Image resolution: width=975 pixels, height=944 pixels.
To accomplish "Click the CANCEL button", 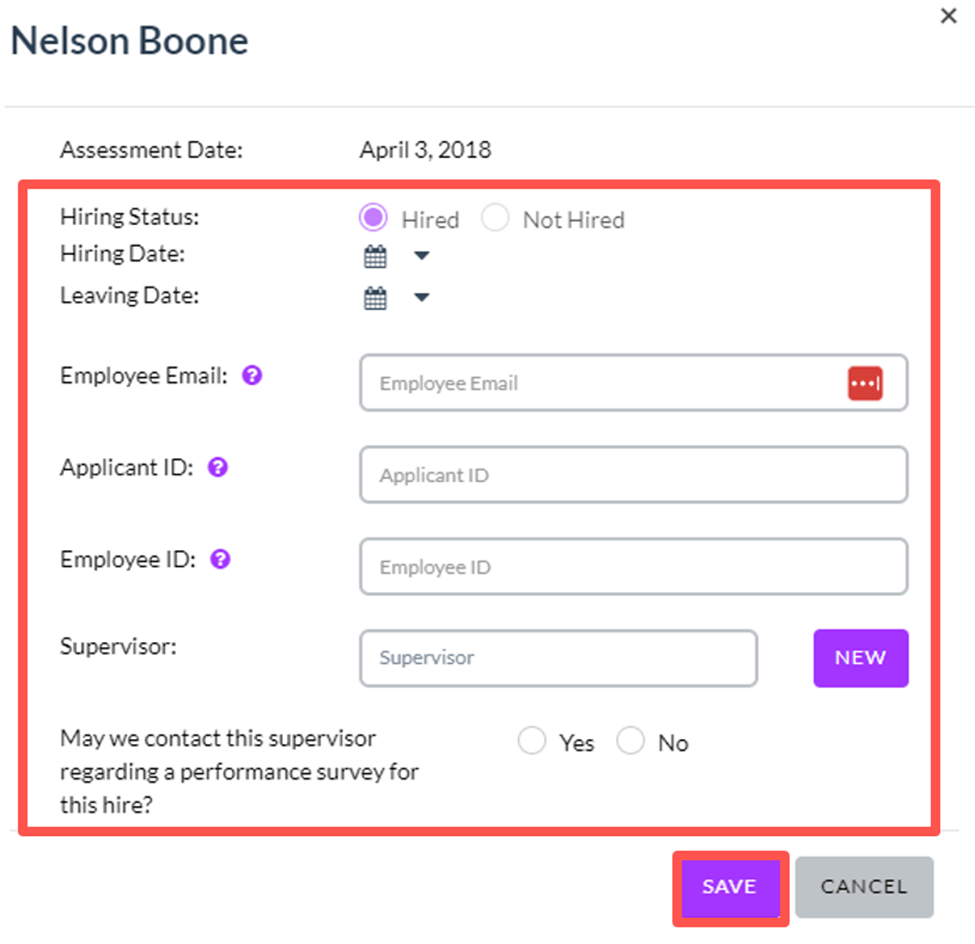I will pyautogui.click(x=864, y=887).
